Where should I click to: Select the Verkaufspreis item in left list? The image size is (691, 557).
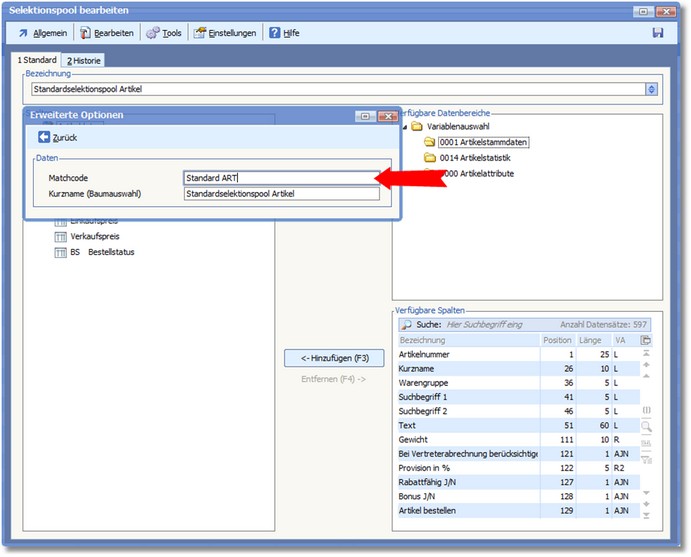[x=95, y=237]
